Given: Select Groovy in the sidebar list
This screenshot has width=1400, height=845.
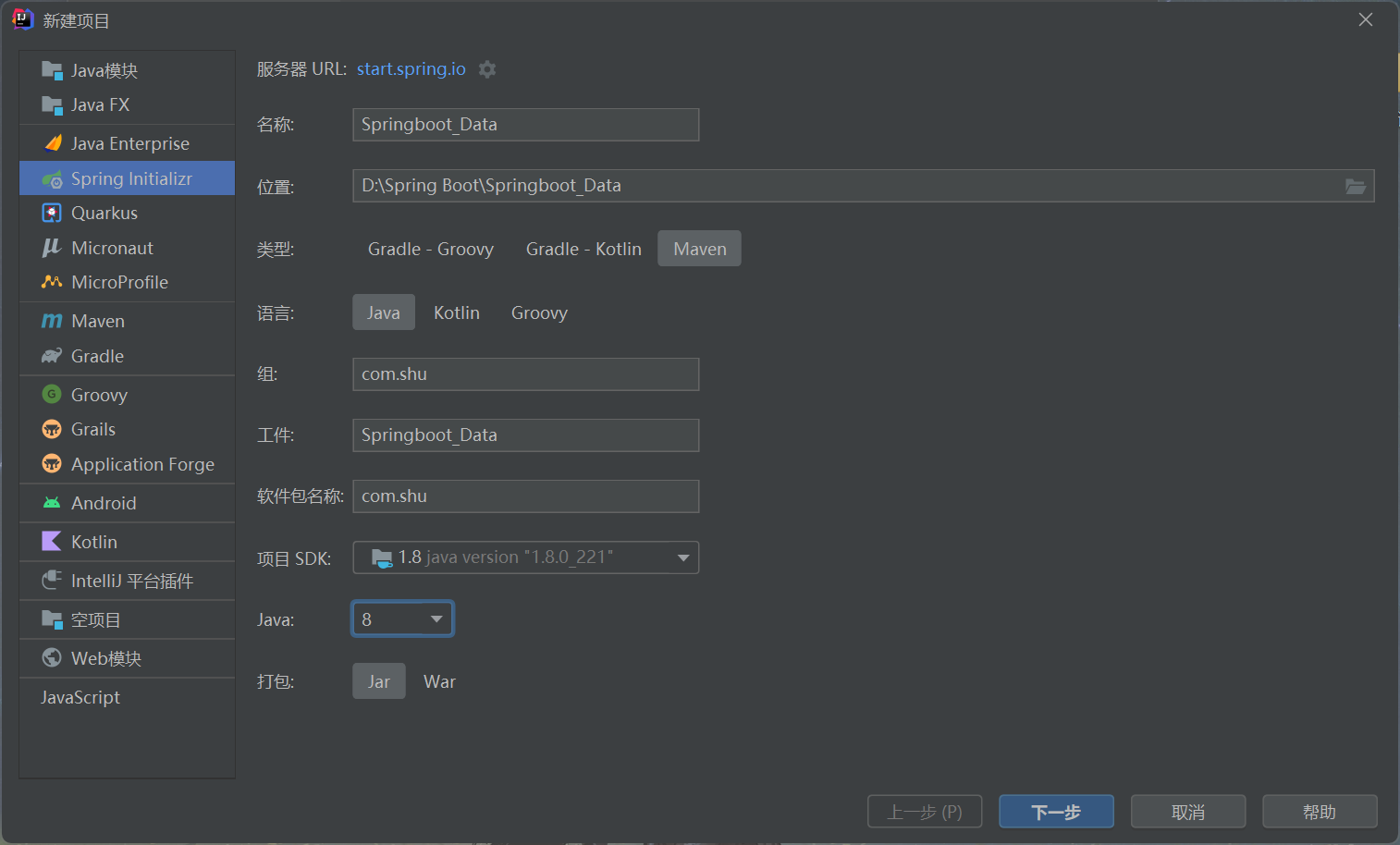Looking at the screenshot, I should click(128, 395).
